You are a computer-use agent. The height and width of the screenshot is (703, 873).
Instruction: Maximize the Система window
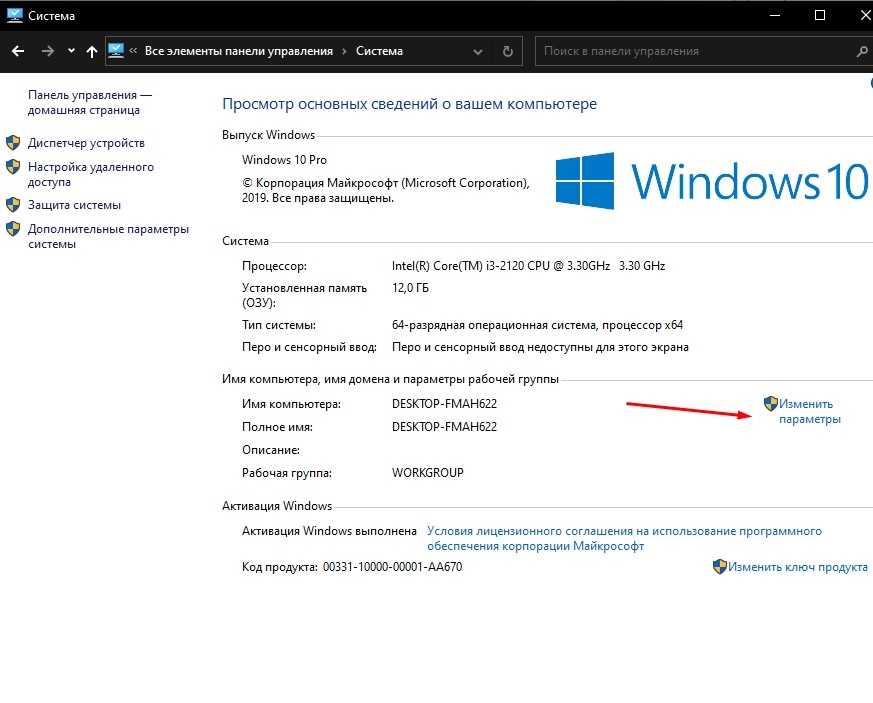click(x=820, y=15)
